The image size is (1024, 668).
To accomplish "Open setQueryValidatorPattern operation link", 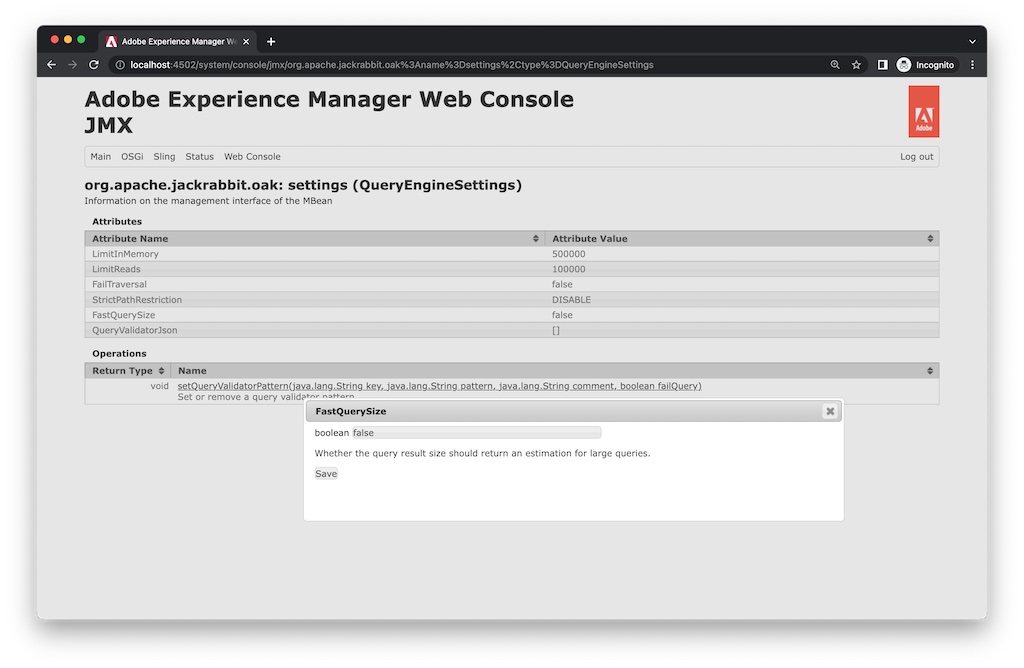I will tap(439, 386).
